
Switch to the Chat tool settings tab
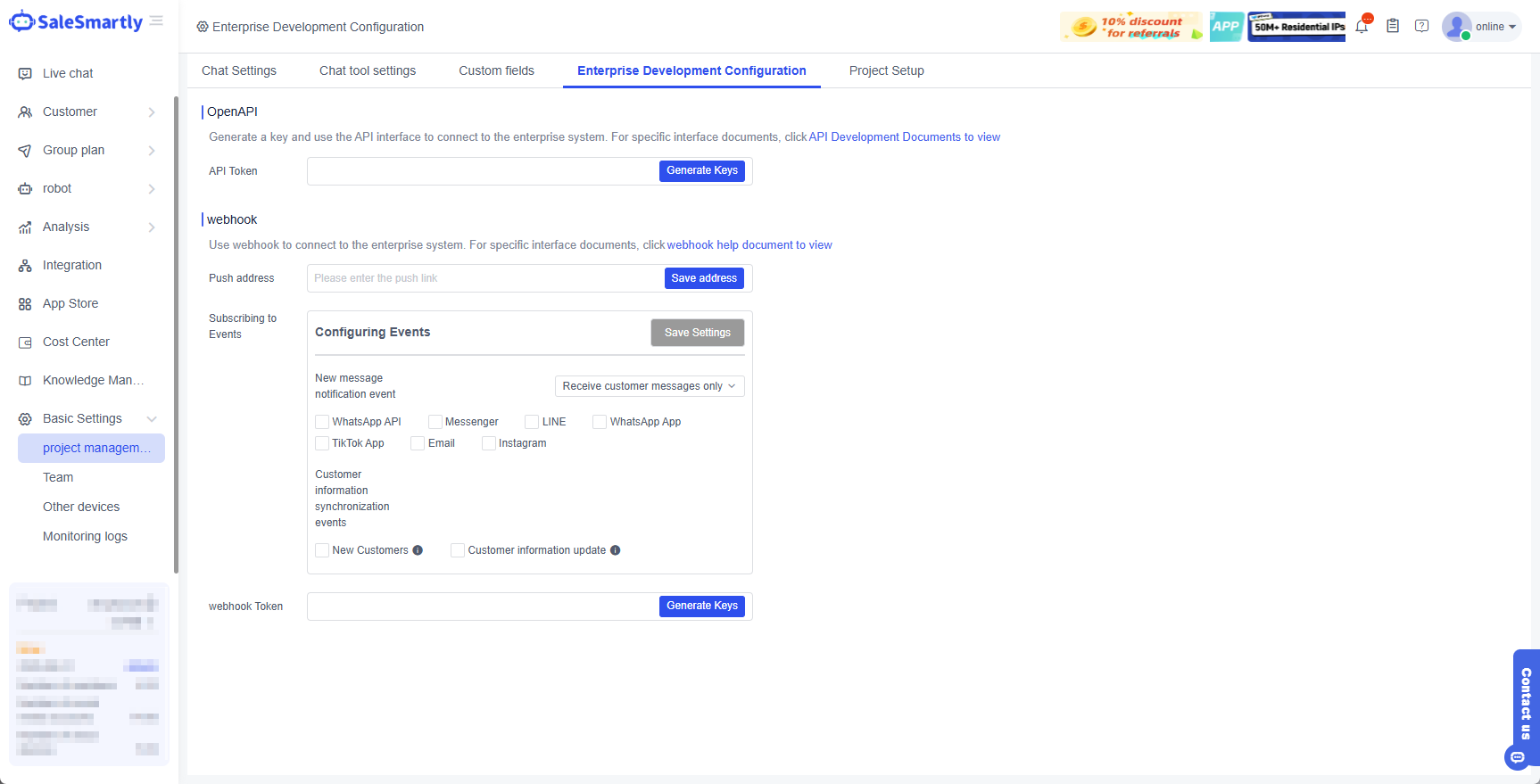368,71
